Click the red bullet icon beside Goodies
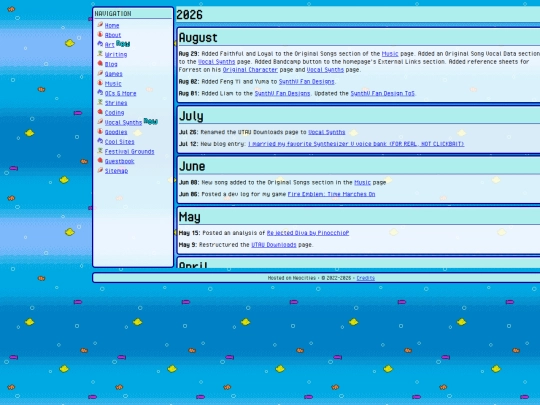 100,131
